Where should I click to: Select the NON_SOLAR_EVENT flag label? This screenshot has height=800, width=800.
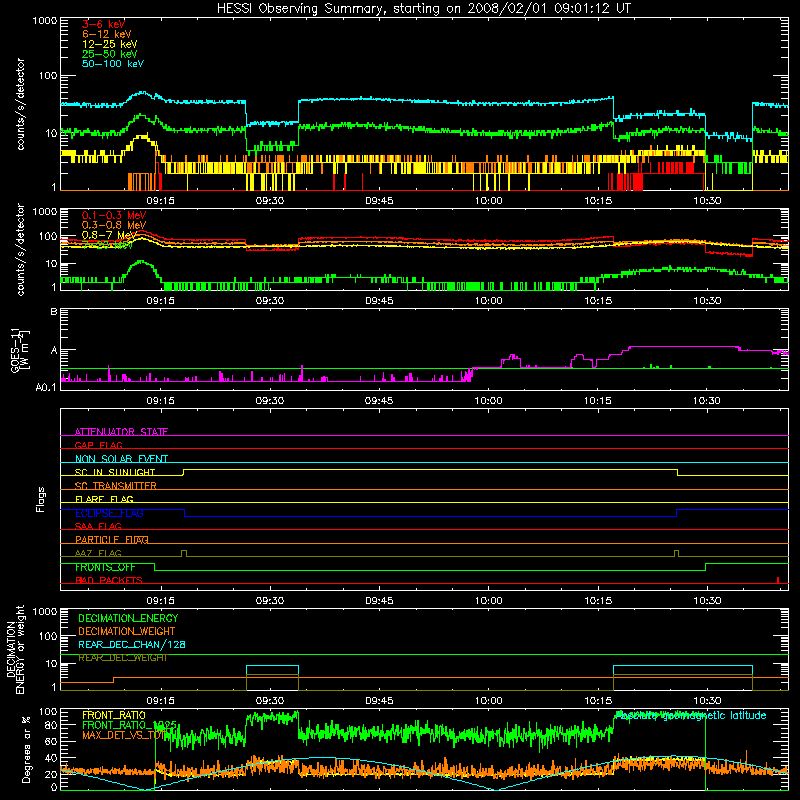[121, 459]
